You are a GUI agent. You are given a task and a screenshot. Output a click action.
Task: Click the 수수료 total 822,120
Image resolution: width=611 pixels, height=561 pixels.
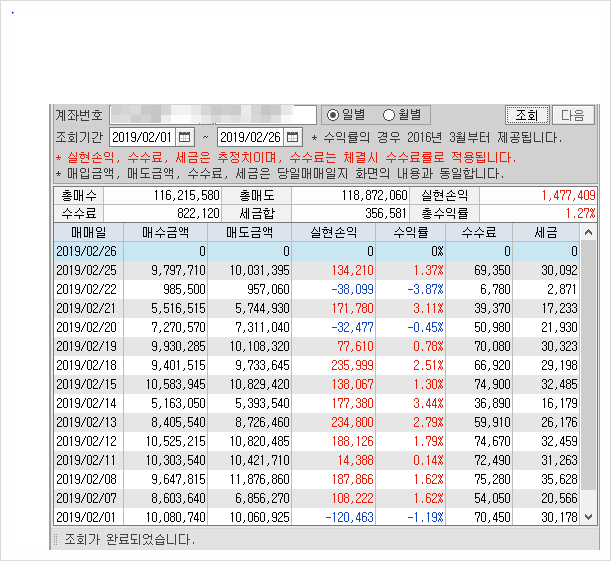(162, 213)
